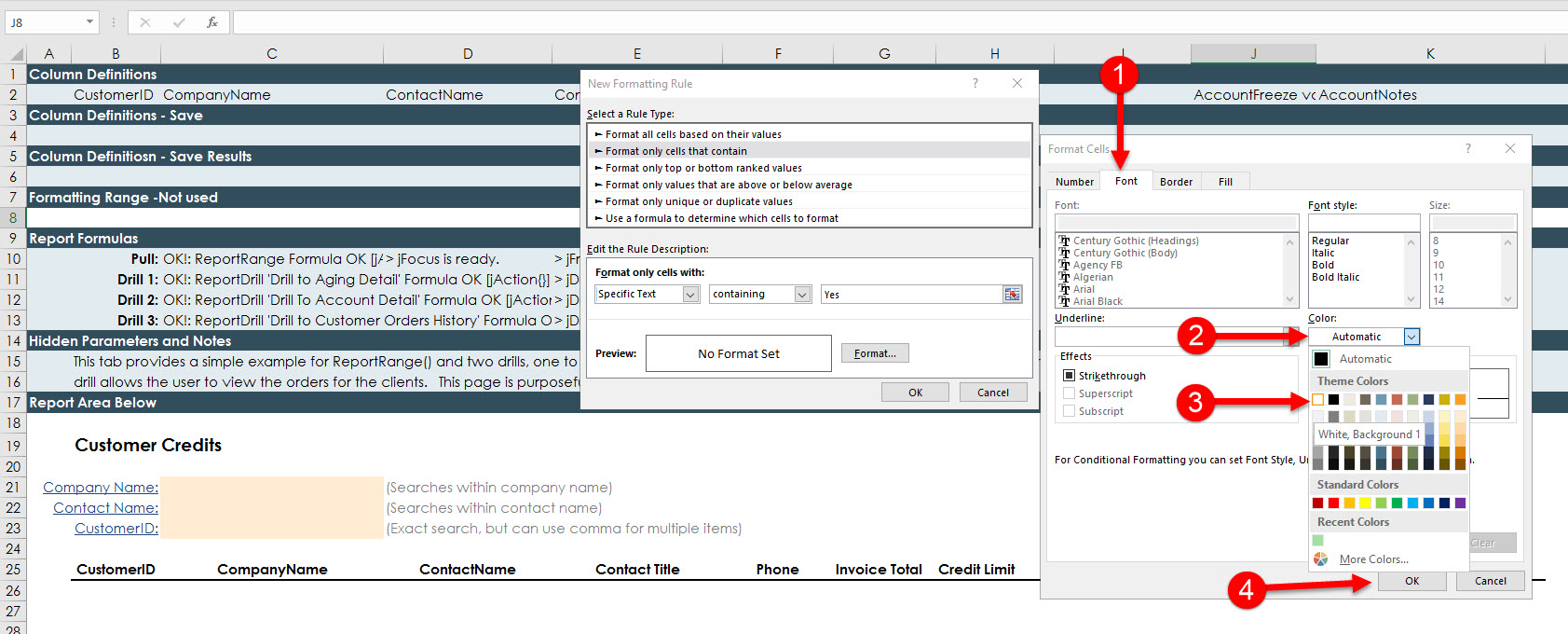The height and width of the screenshot is (634, 1568).
Task: Confirm Format Cells with OK
Action: point(1412,581)
